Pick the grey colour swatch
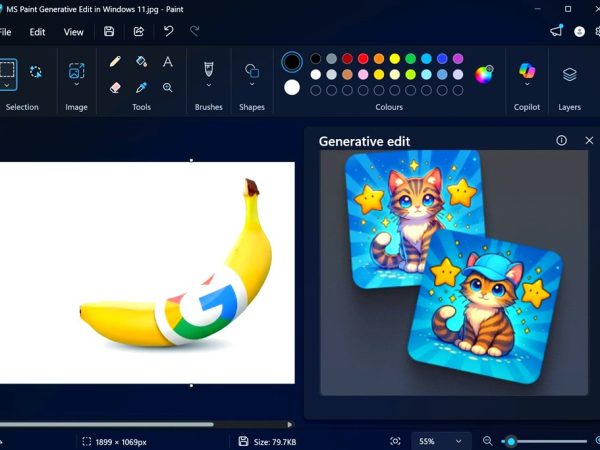The height and width of the screenshot is (450, 600). (331, 59)
